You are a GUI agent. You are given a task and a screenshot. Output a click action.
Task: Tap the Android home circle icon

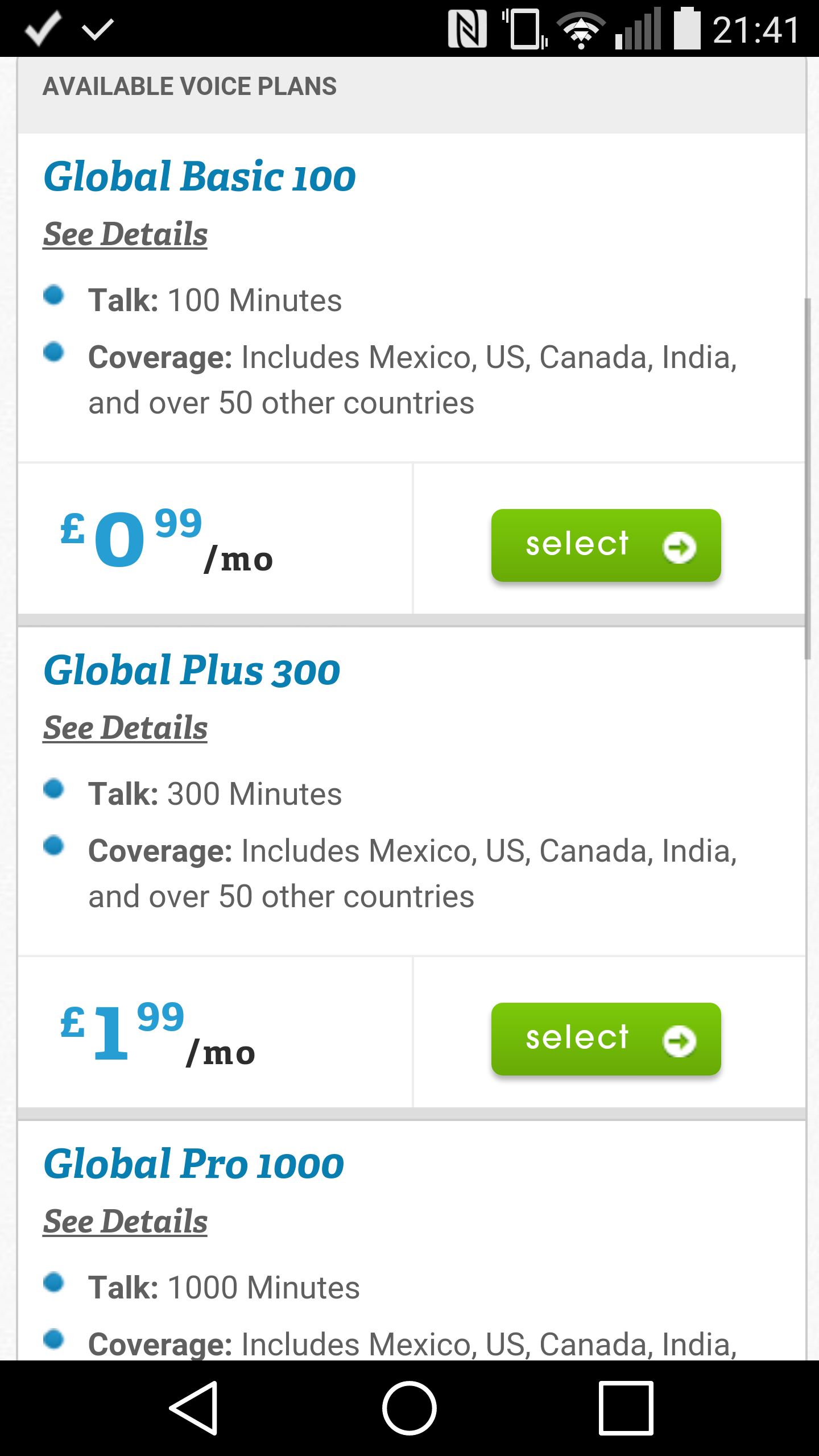click(x=409, y=1408)
